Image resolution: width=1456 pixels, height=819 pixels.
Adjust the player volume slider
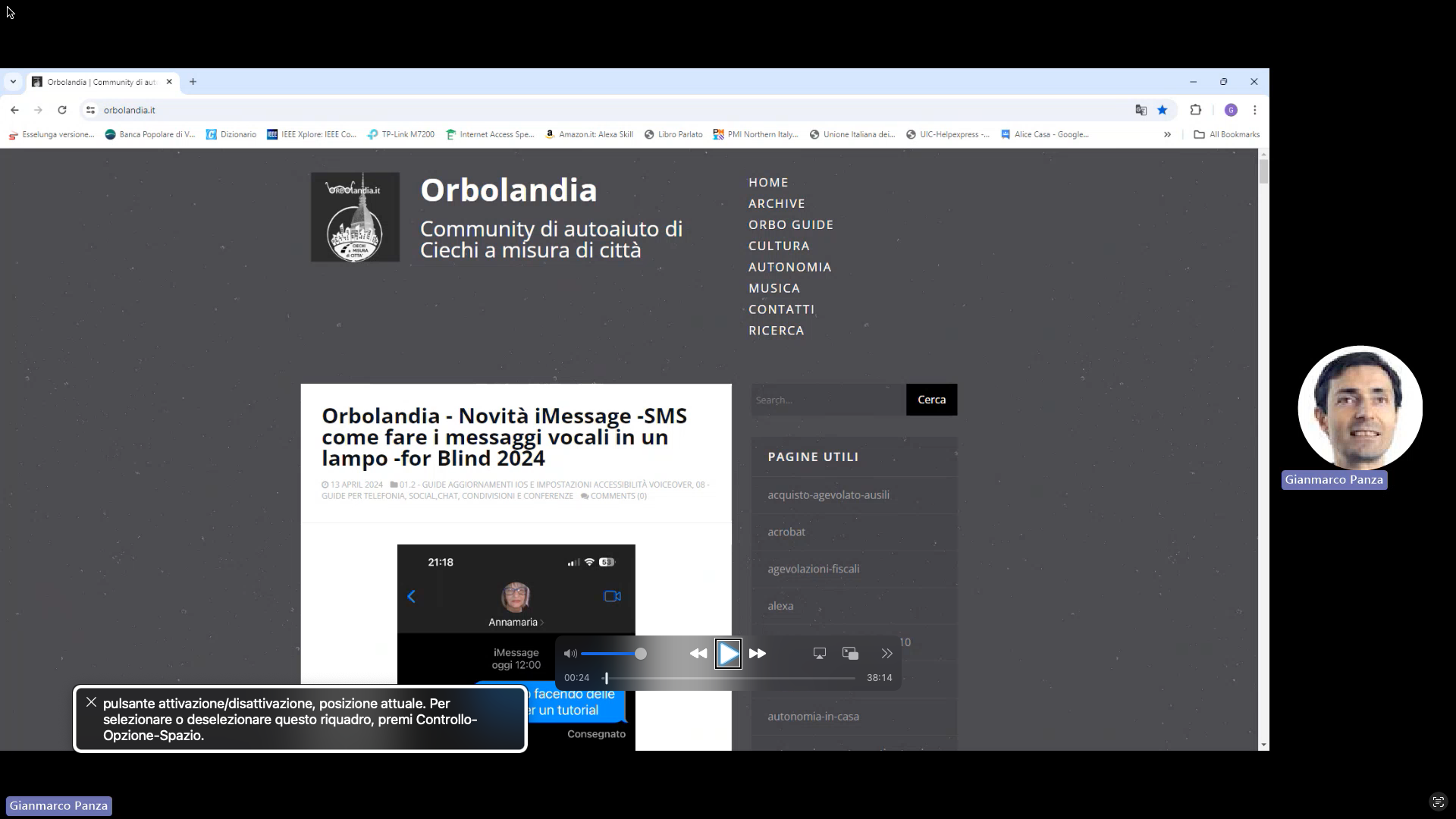pyautogui.click(x=613, y=654)
